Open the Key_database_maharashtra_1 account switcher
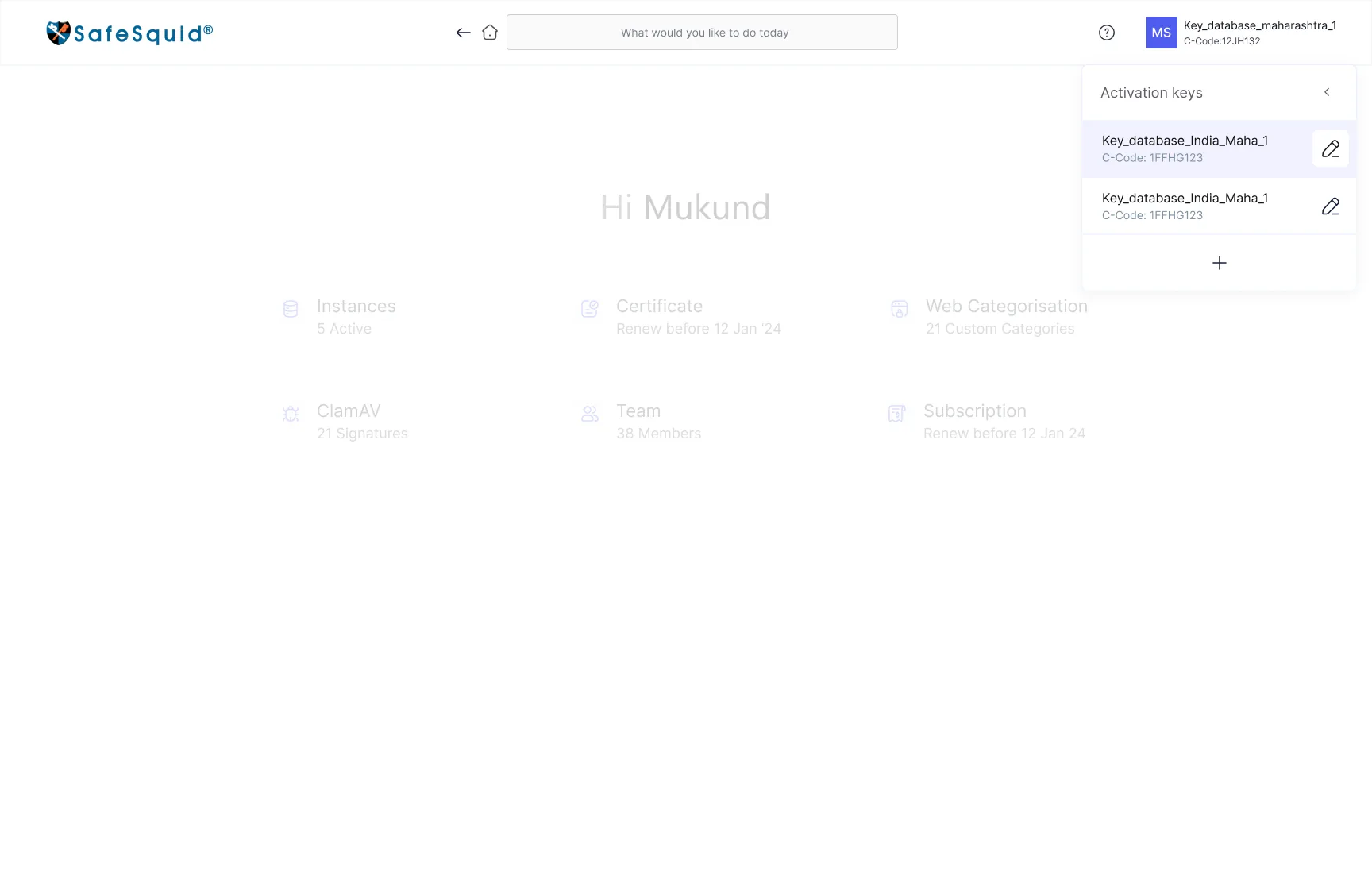Screen dimensions: 1372x887 click(x=1260, y=25)
